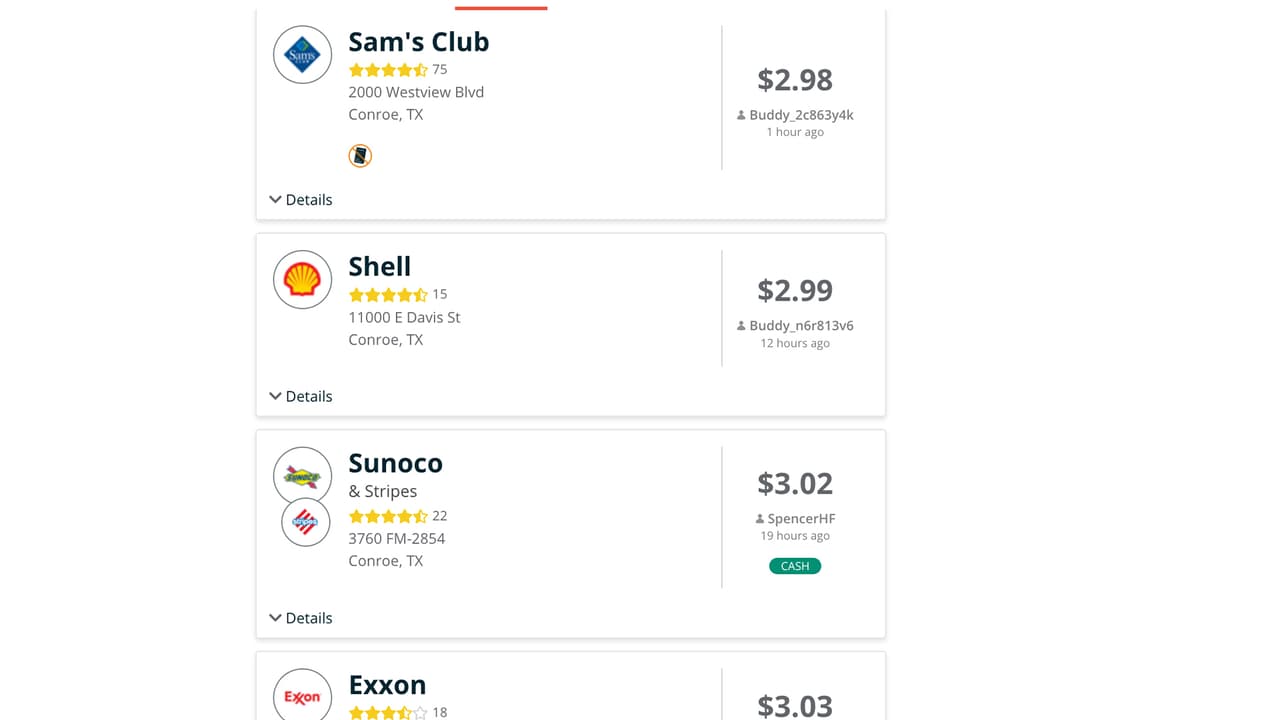This screenshot has height=720, width=1280.
Task: Click Shell's star rating stars
Action: tap(389, 293)
